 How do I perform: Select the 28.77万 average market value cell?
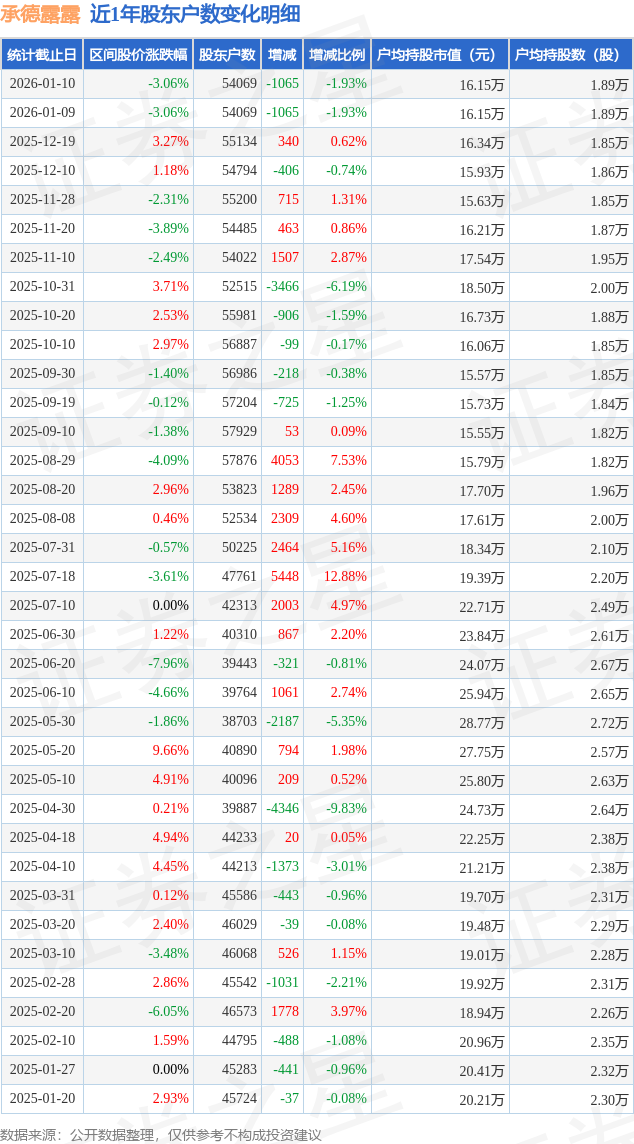click(481, 722)
